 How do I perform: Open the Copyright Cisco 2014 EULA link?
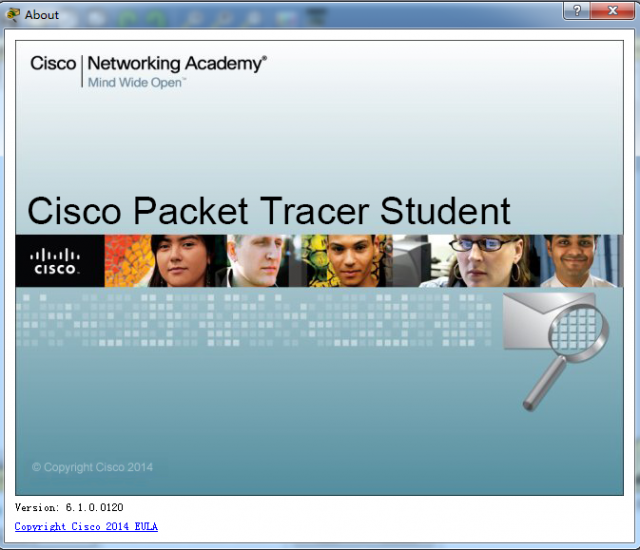[86, 526]
